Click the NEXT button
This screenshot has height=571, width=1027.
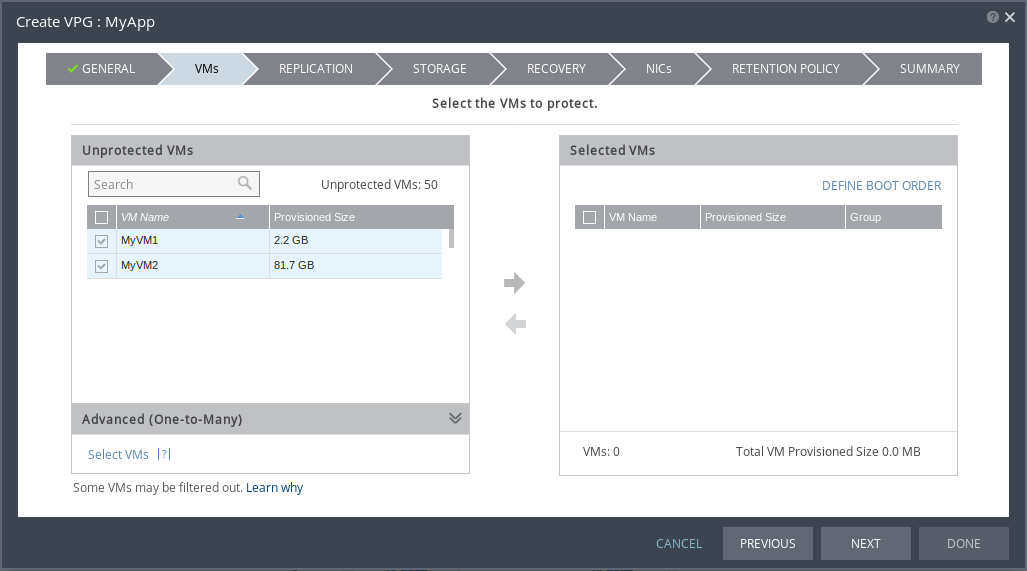point(865,543)
